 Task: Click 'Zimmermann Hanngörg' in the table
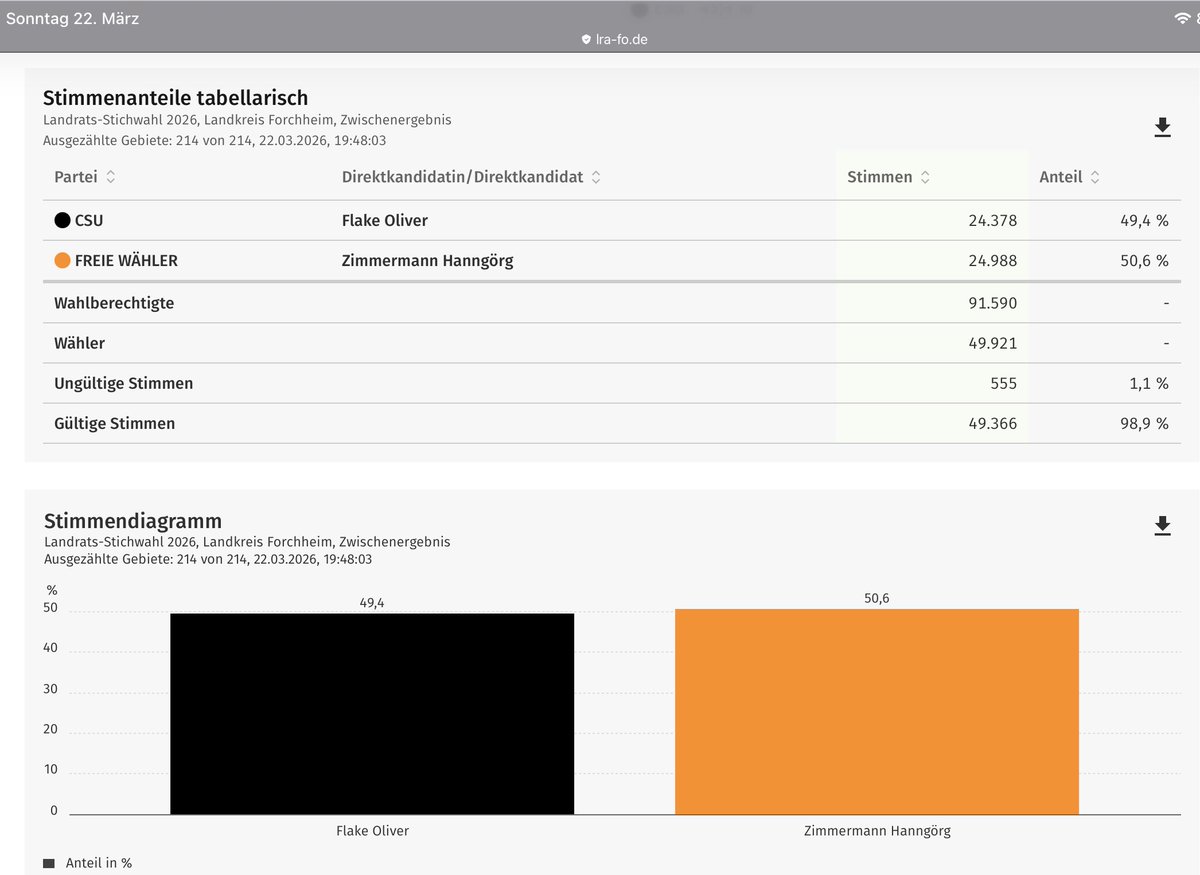(428, 261)
